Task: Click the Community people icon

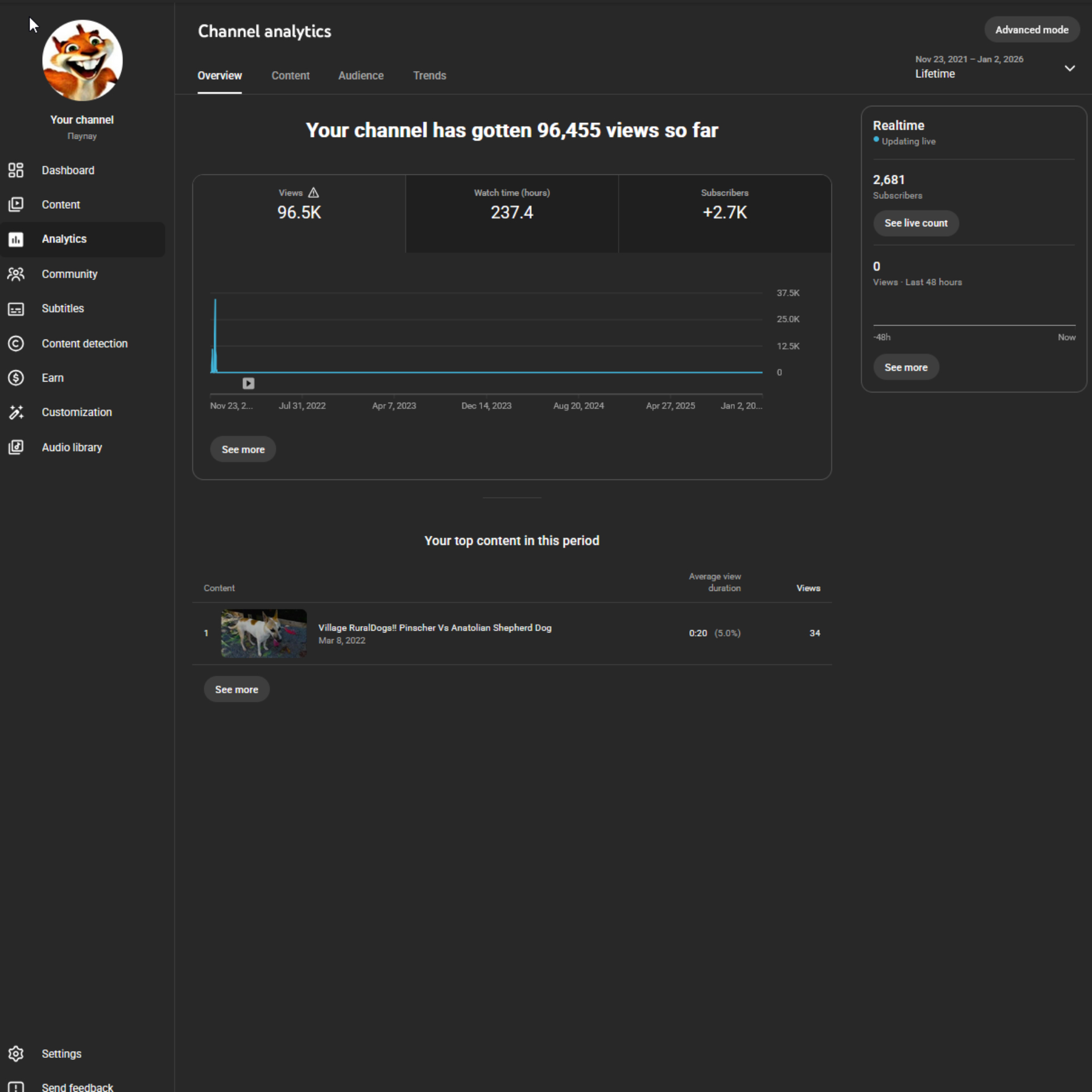Action: (16, 274)
